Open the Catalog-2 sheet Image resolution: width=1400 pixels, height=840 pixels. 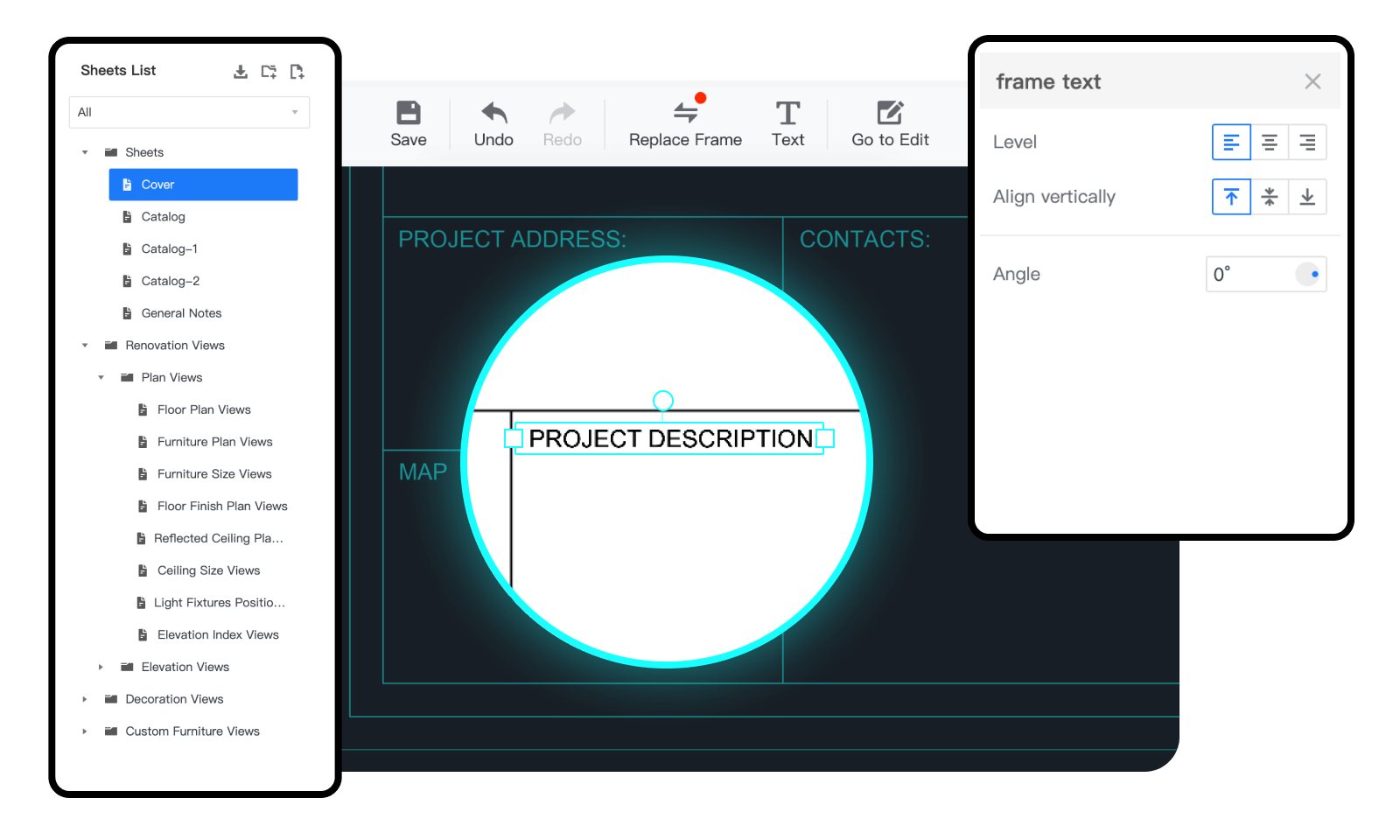(170, 281)
